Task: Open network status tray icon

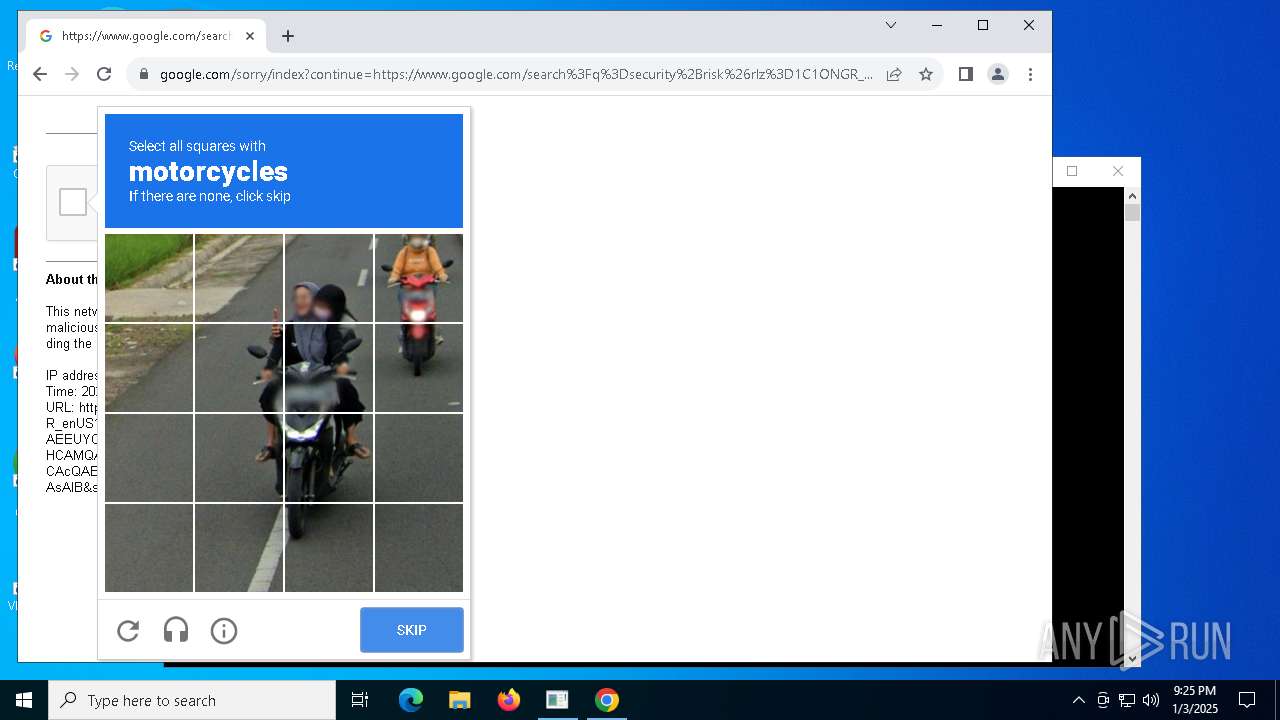Action: [1127, 700]
